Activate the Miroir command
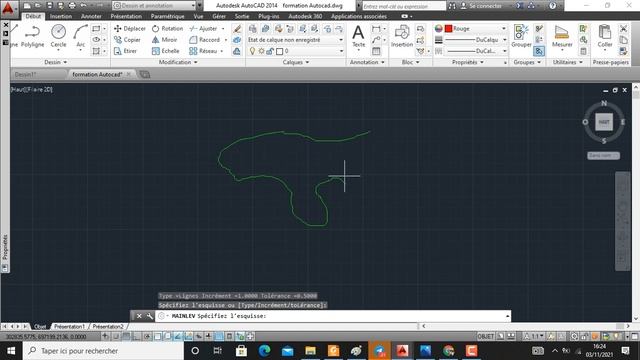This screenshot has width=640, height=360. point(164,40)
